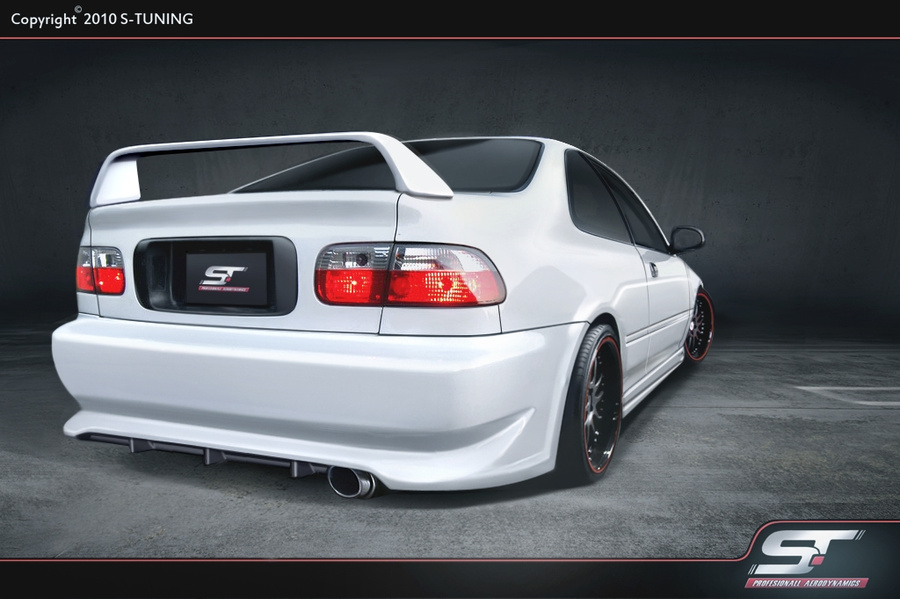Click the red tagline under the plate logo

tap(224, 289)
